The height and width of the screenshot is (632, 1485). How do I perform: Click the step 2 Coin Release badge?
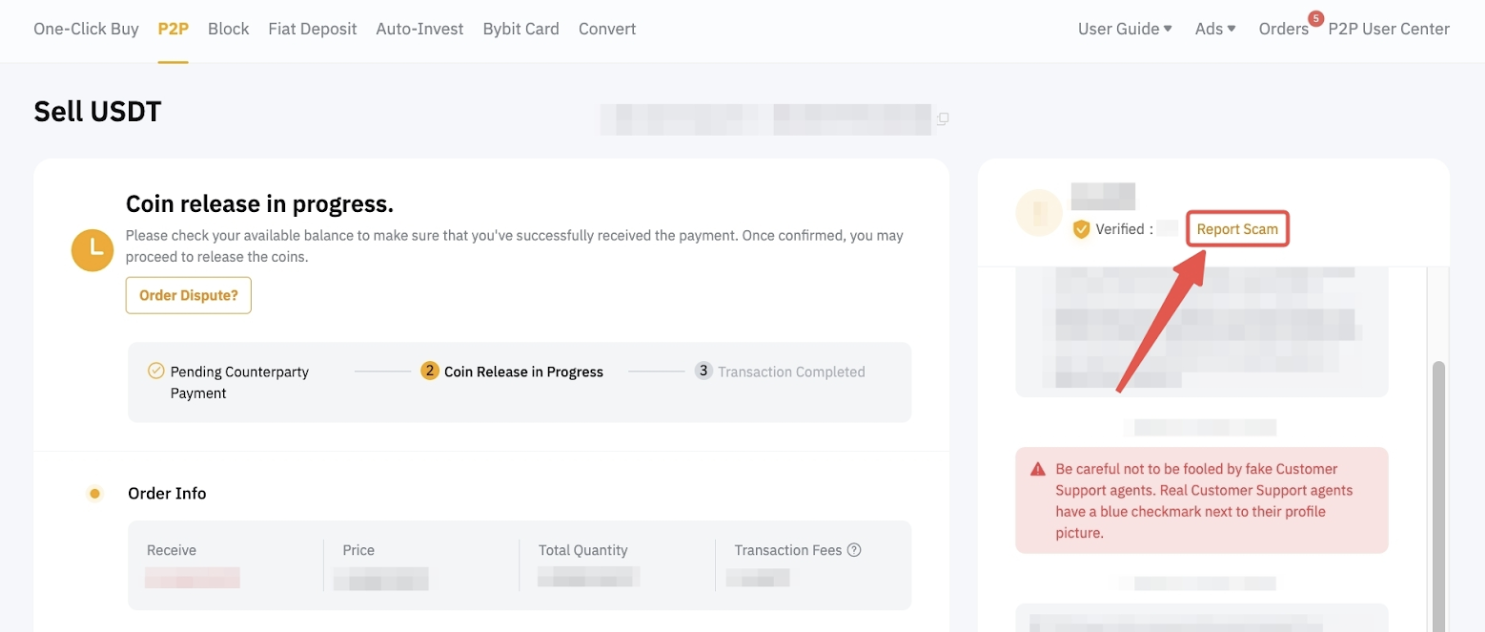click(430, 371)
